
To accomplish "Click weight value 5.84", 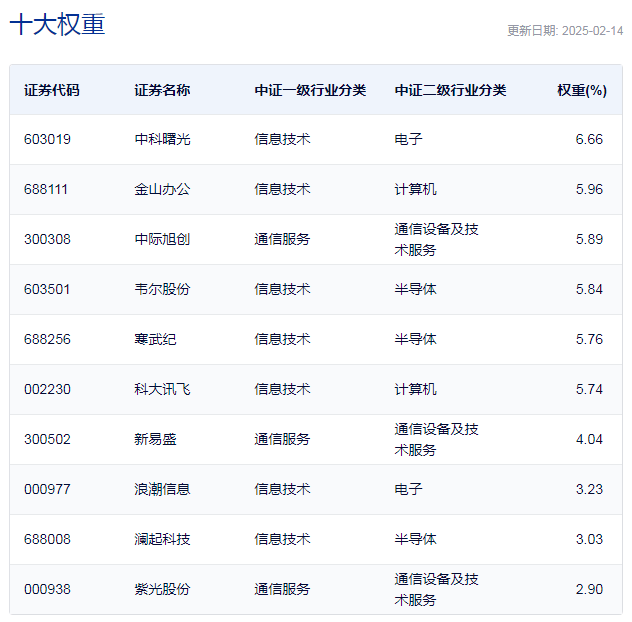I will coord(589,289).
